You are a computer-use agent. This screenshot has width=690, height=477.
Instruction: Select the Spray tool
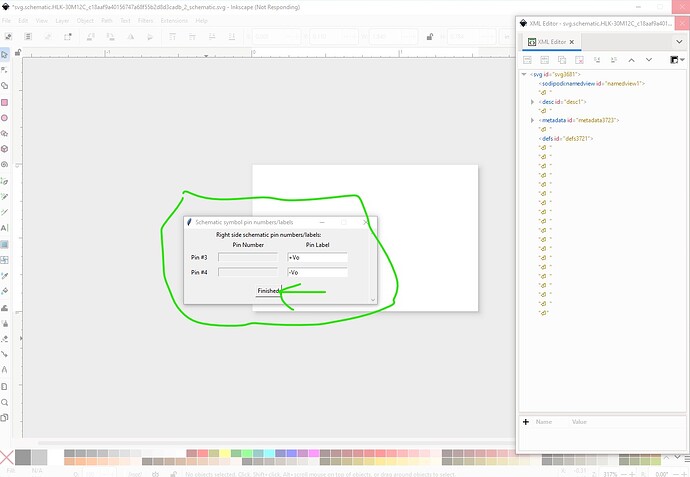pyautogui.click(x=4, y=323)
